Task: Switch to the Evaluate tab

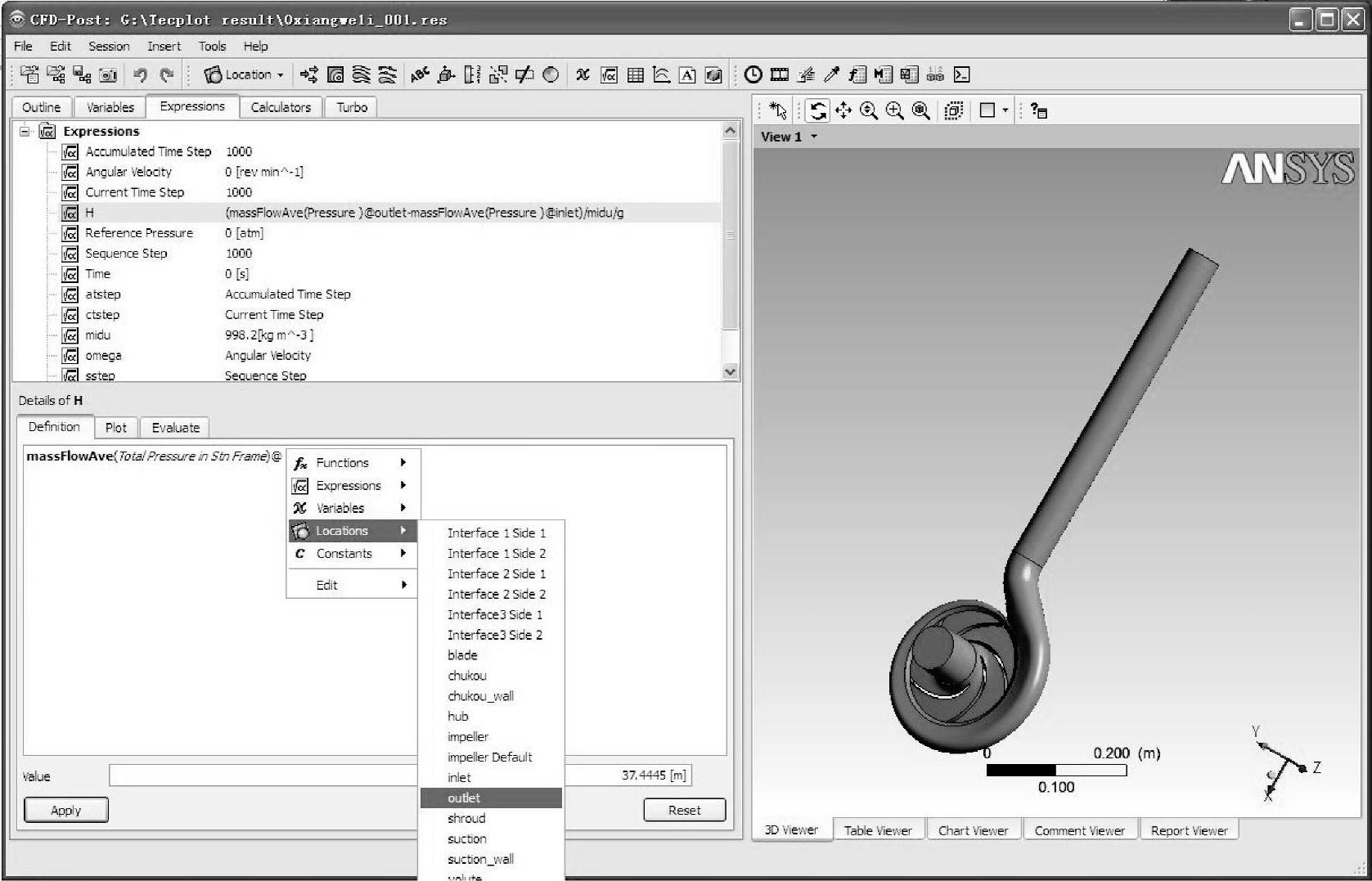Action: (x=175, y=427)
